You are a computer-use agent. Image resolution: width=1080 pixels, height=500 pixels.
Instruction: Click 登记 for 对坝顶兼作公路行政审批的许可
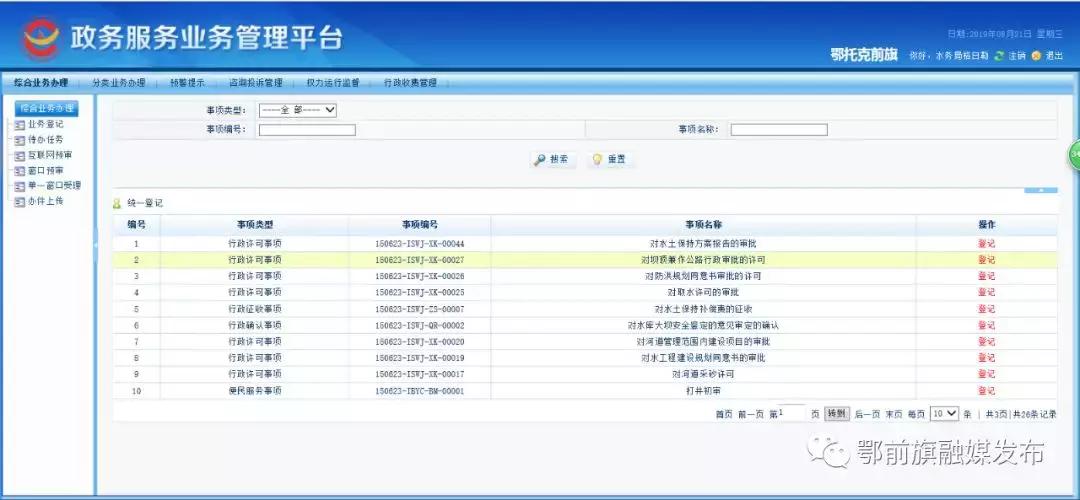(986, 260)
